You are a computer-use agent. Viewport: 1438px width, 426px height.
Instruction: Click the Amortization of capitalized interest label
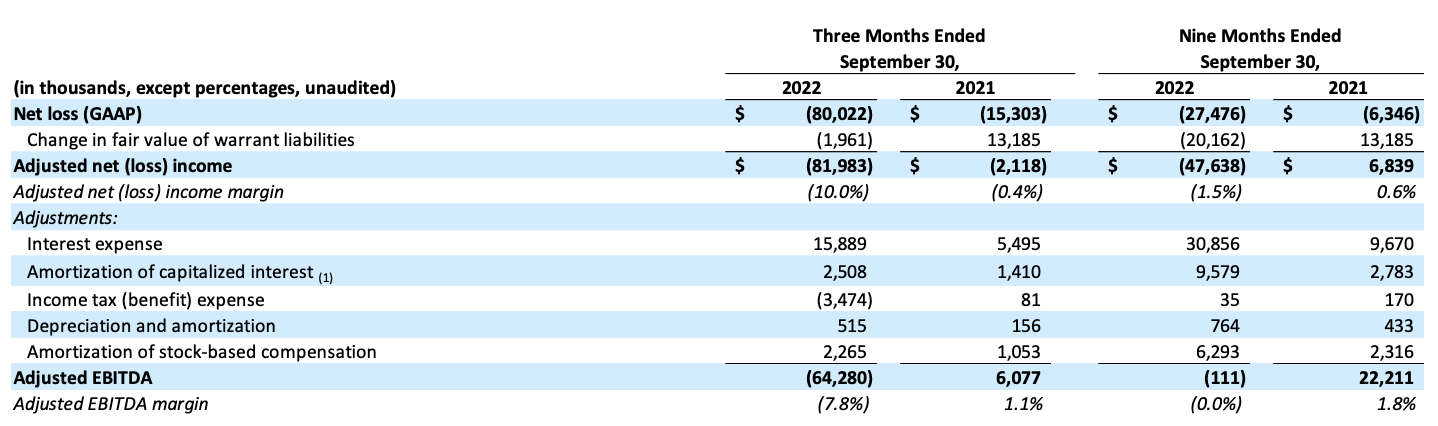pos(168,272)
